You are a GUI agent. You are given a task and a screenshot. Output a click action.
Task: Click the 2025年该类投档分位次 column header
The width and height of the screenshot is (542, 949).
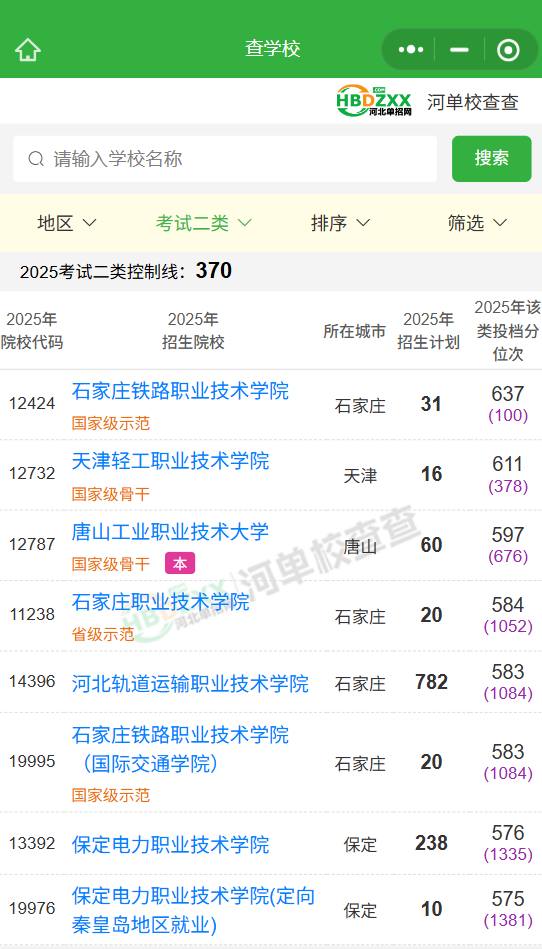point(508,331)
